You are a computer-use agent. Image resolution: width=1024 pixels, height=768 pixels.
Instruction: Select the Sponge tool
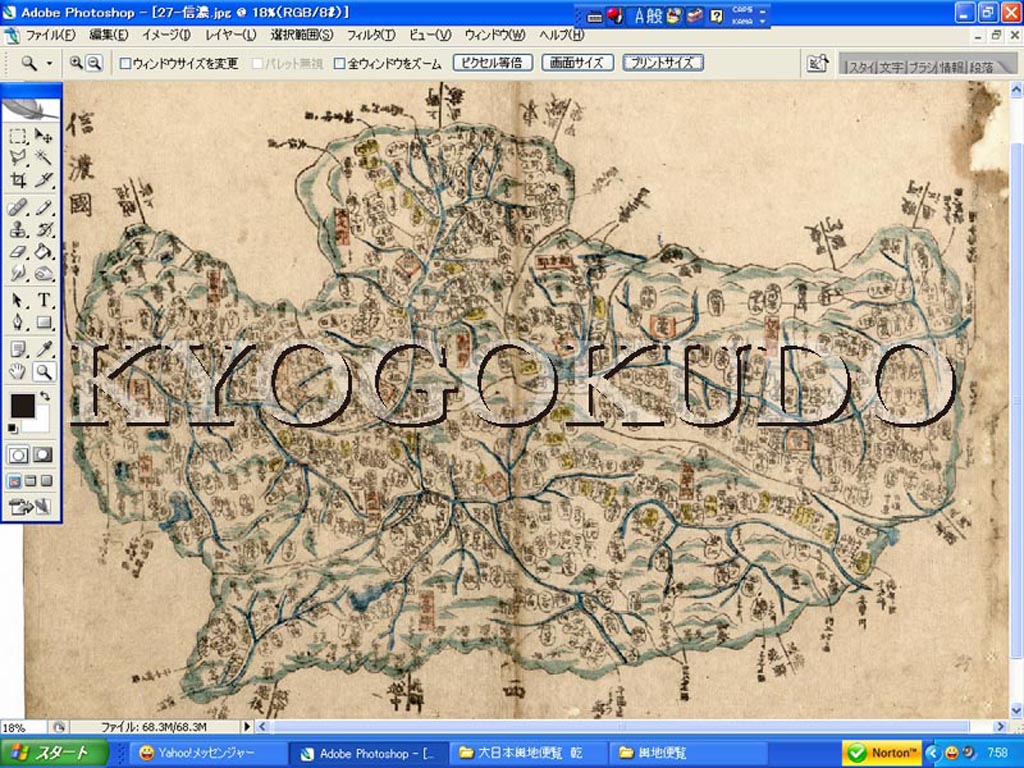click(44, 273)
